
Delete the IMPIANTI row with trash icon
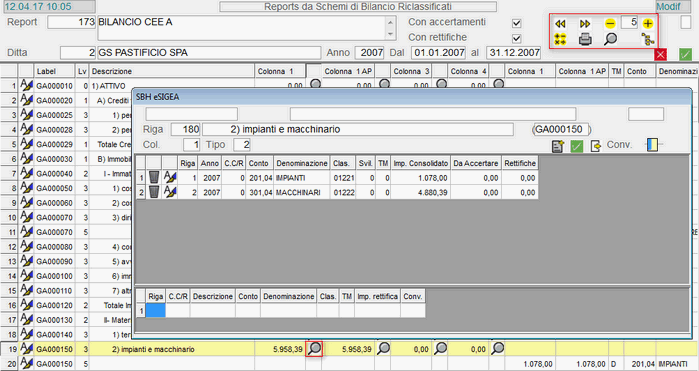[154, 177]
